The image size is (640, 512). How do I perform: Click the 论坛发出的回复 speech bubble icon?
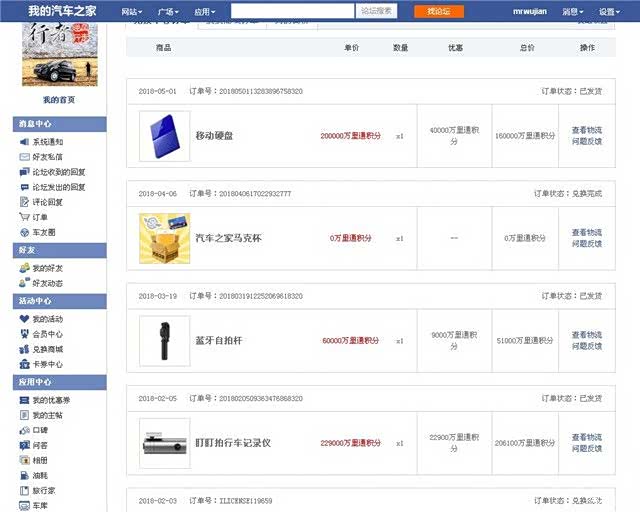[24, 187]
